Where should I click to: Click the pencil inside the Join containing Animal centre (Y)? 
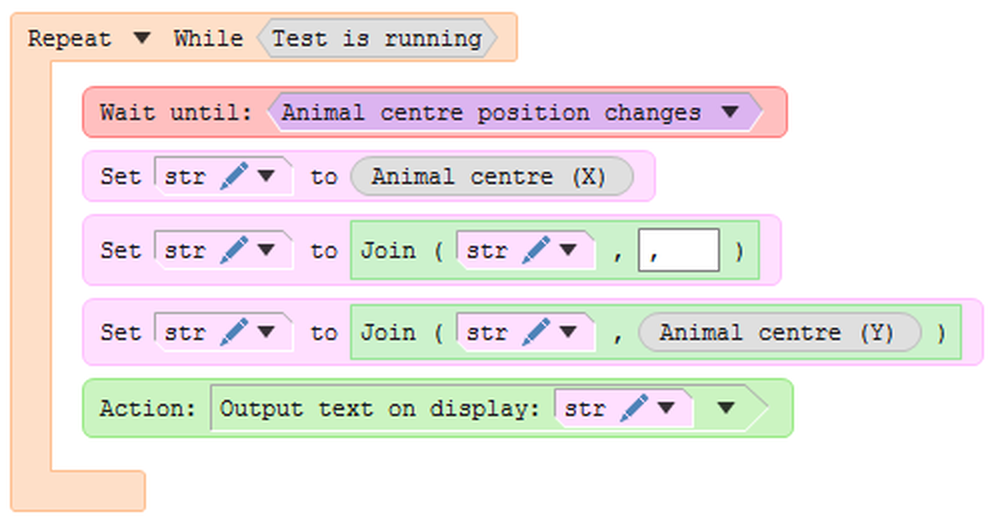tap(536, 332)
